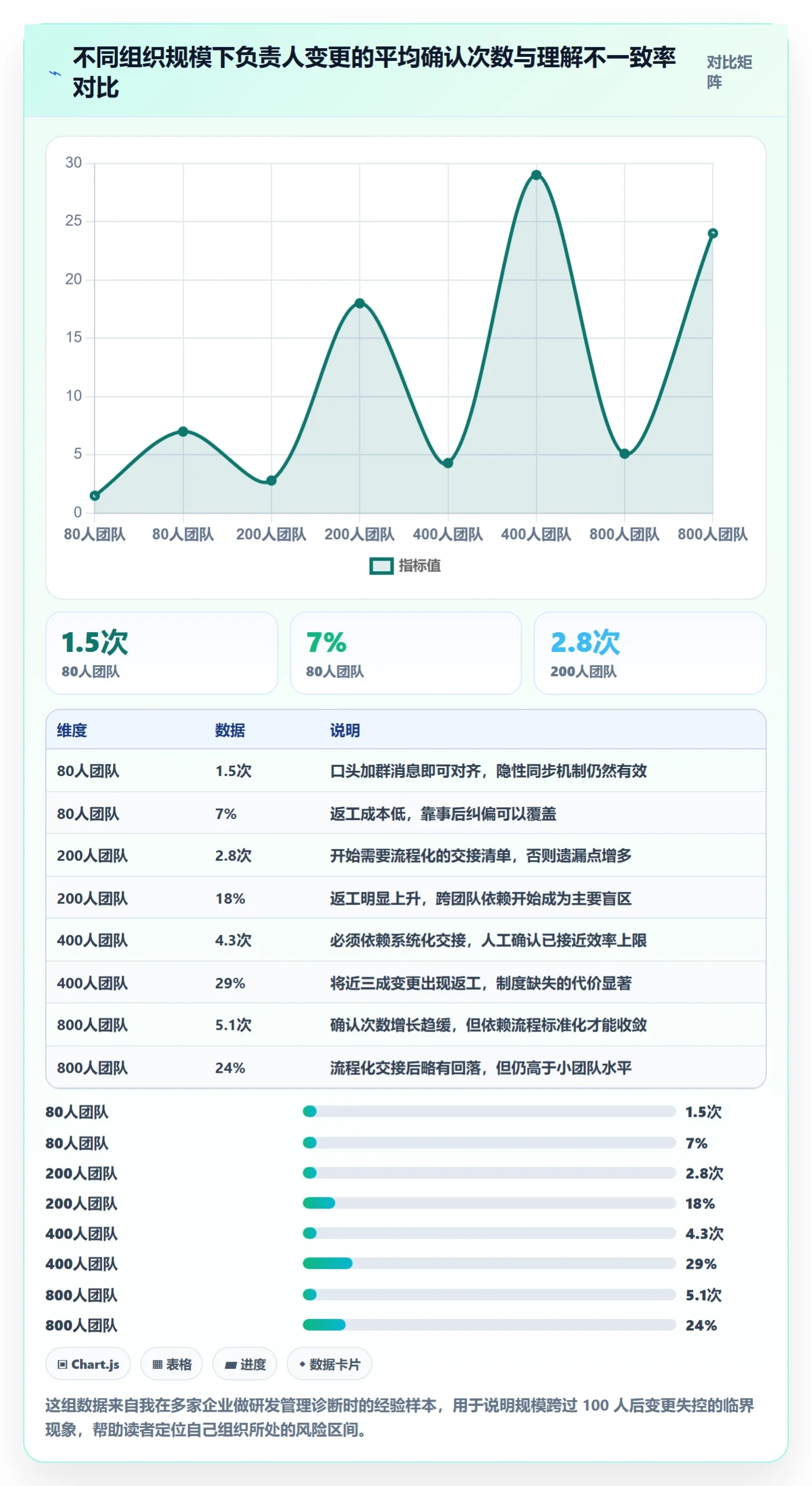Toggle the 指标值 legend swatch

pyautogui.click(x=381, y=566)
